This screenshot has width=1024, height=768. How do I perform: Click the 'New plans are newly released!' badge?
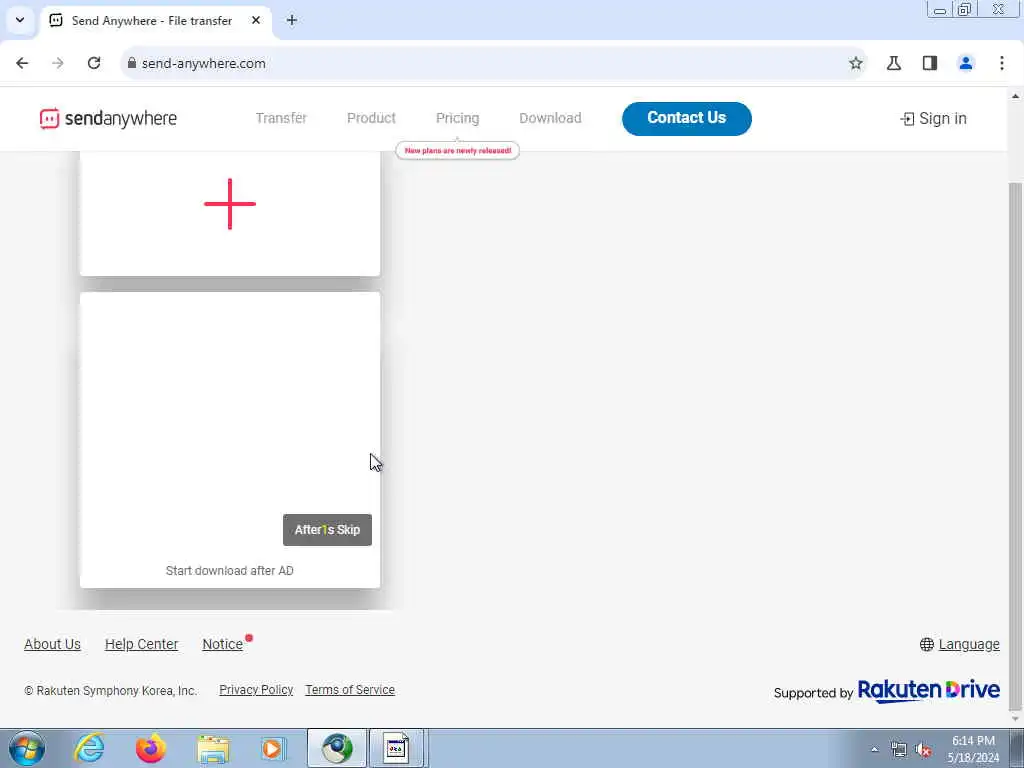[458, 150]
